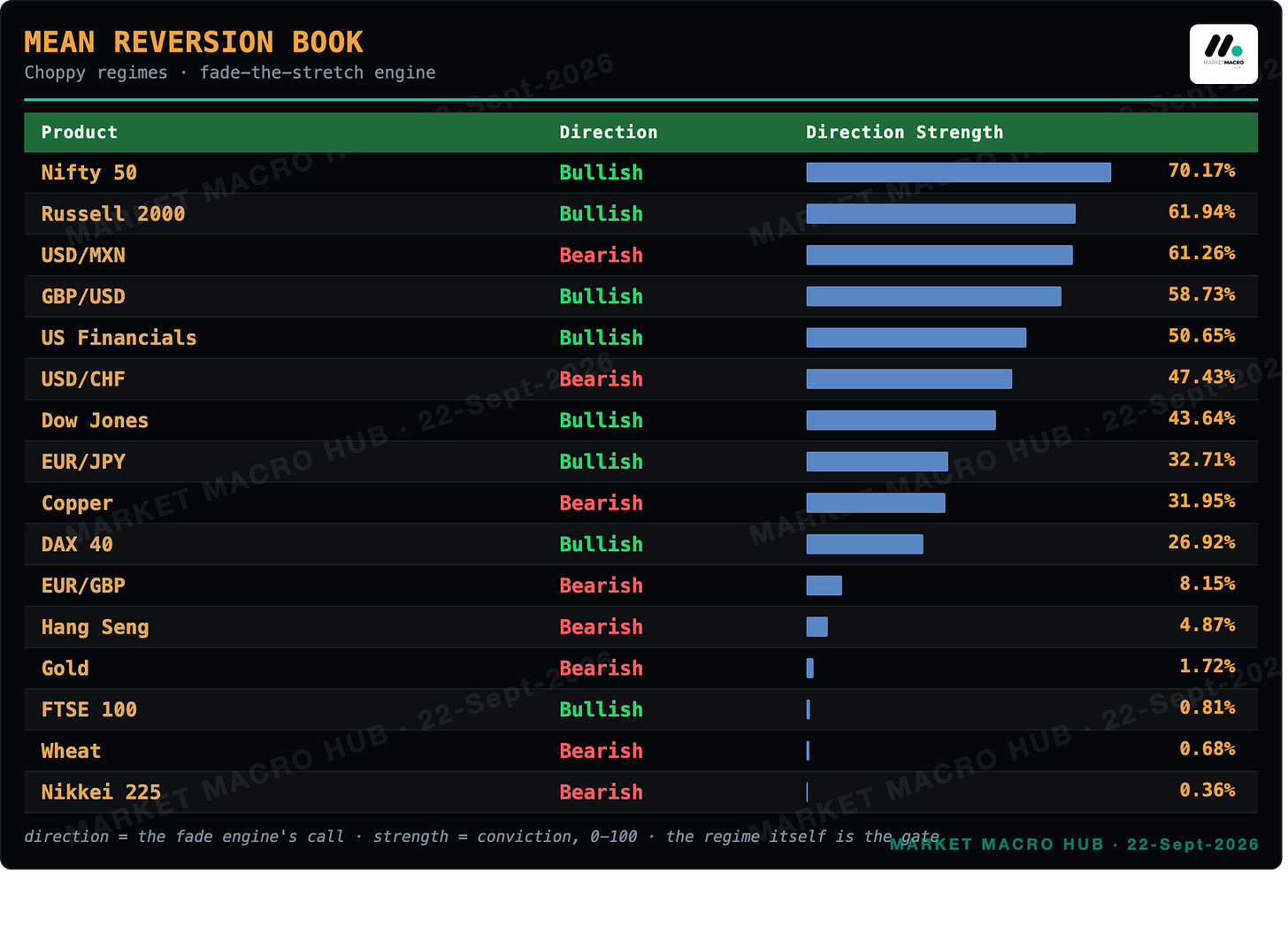This screenshot has width=1288, height=926.
Task: Click the Choppy regimes subtitle text
Action: click(230, 73)
